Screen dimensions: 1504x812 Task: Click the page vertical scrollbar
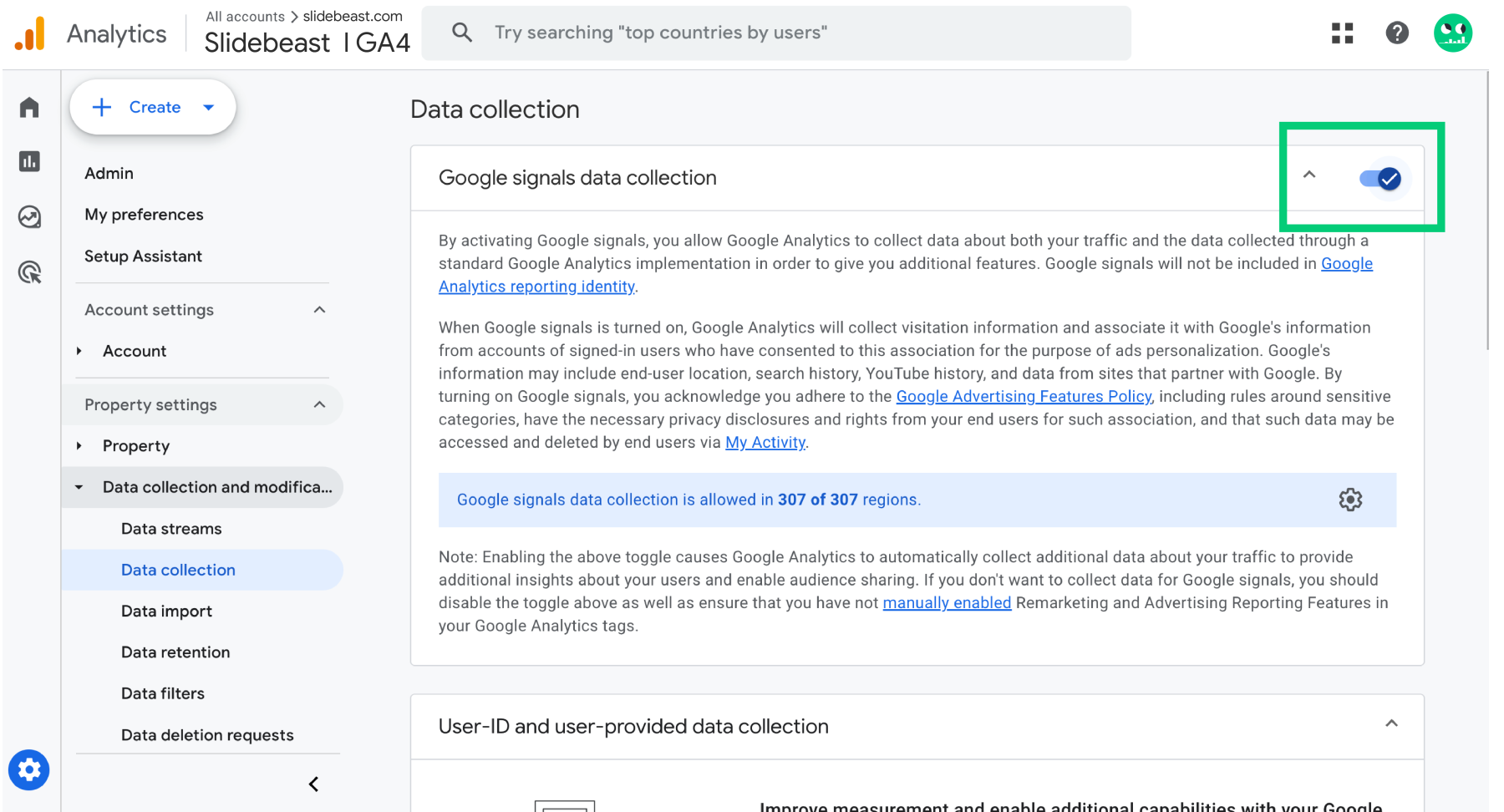(x=1487, y=211)
